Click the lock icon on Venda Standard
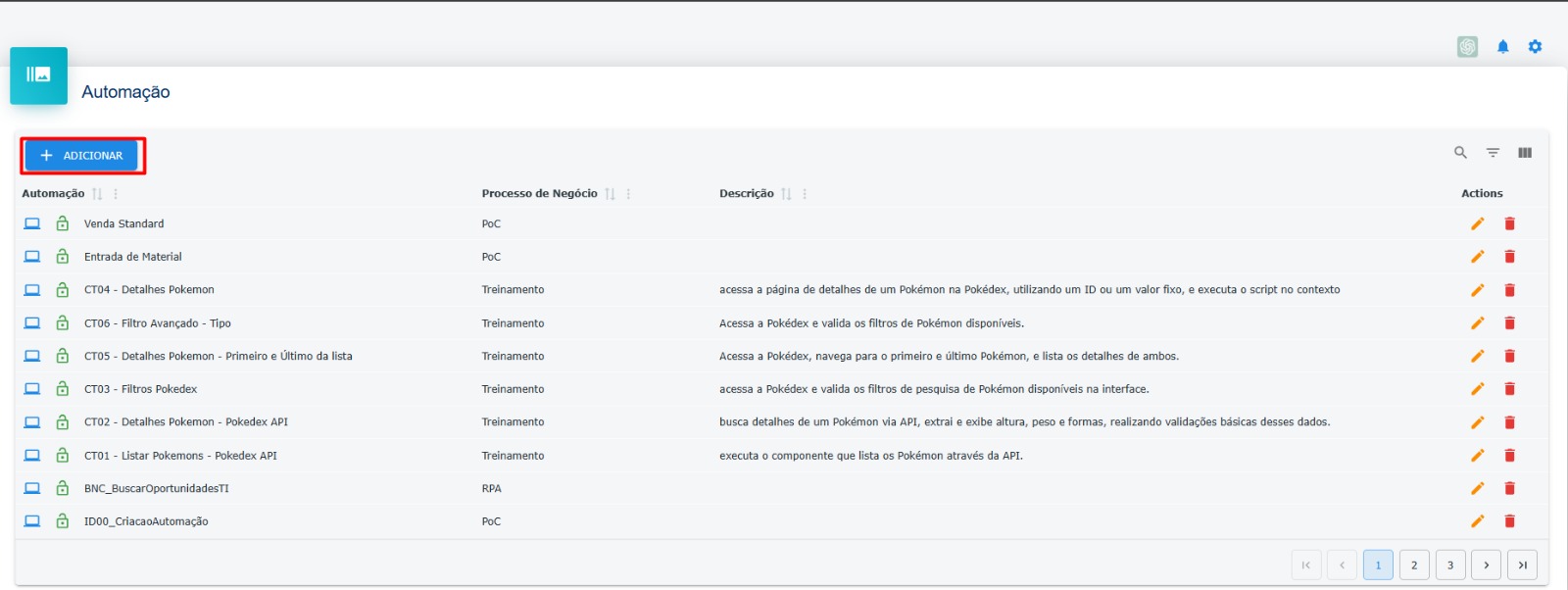 (63, 223)
